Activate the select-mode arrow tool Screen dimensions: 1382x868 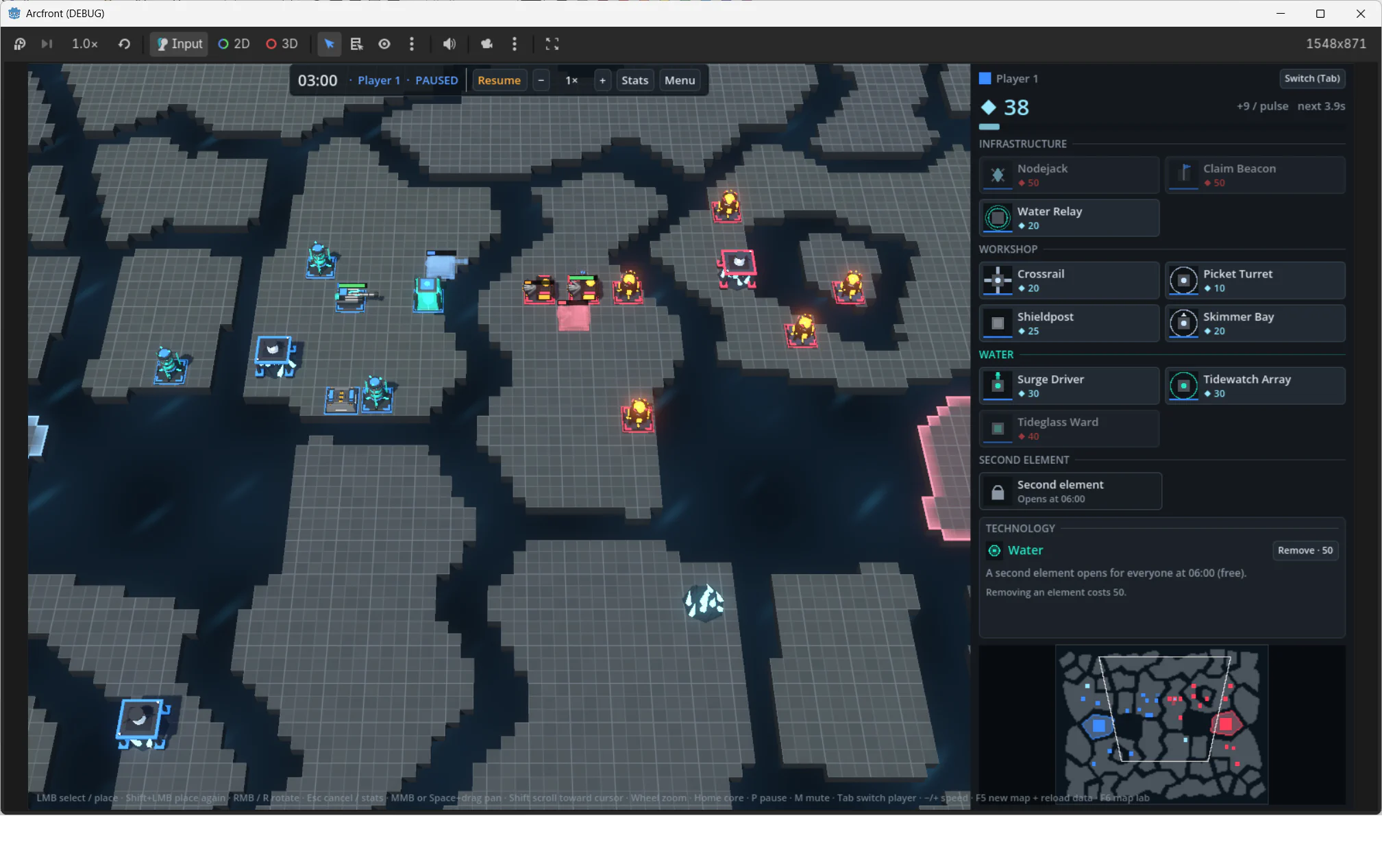point(329,44)
